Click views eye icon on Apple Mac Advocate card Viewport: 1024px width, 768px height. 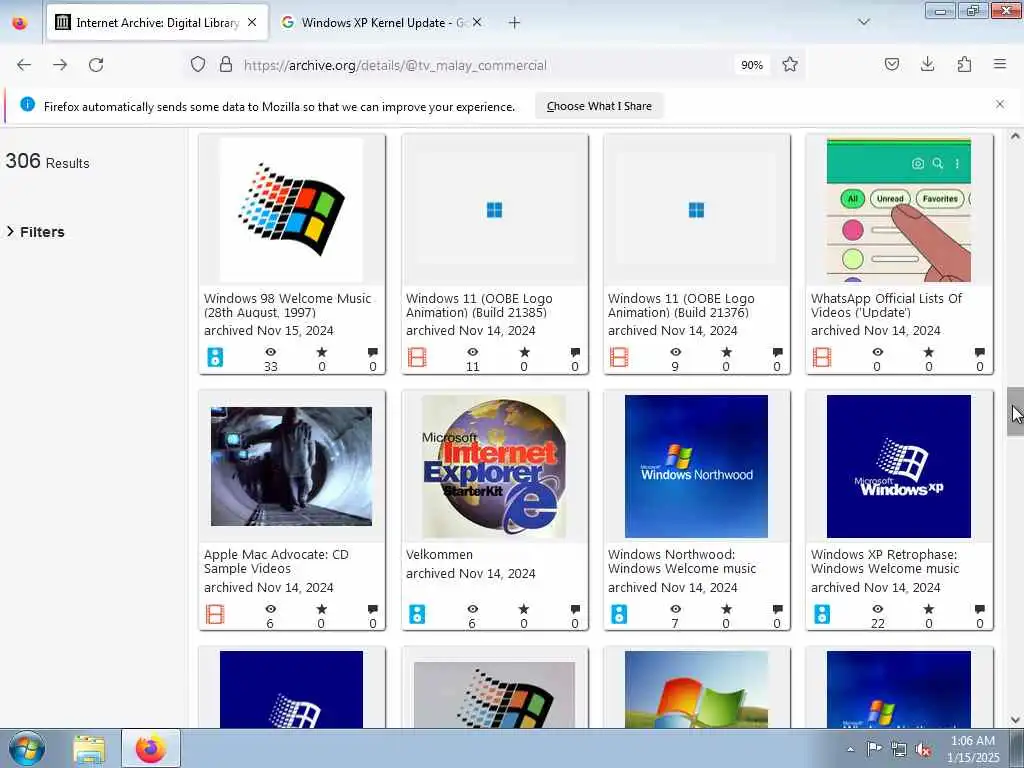click(270, 609)
